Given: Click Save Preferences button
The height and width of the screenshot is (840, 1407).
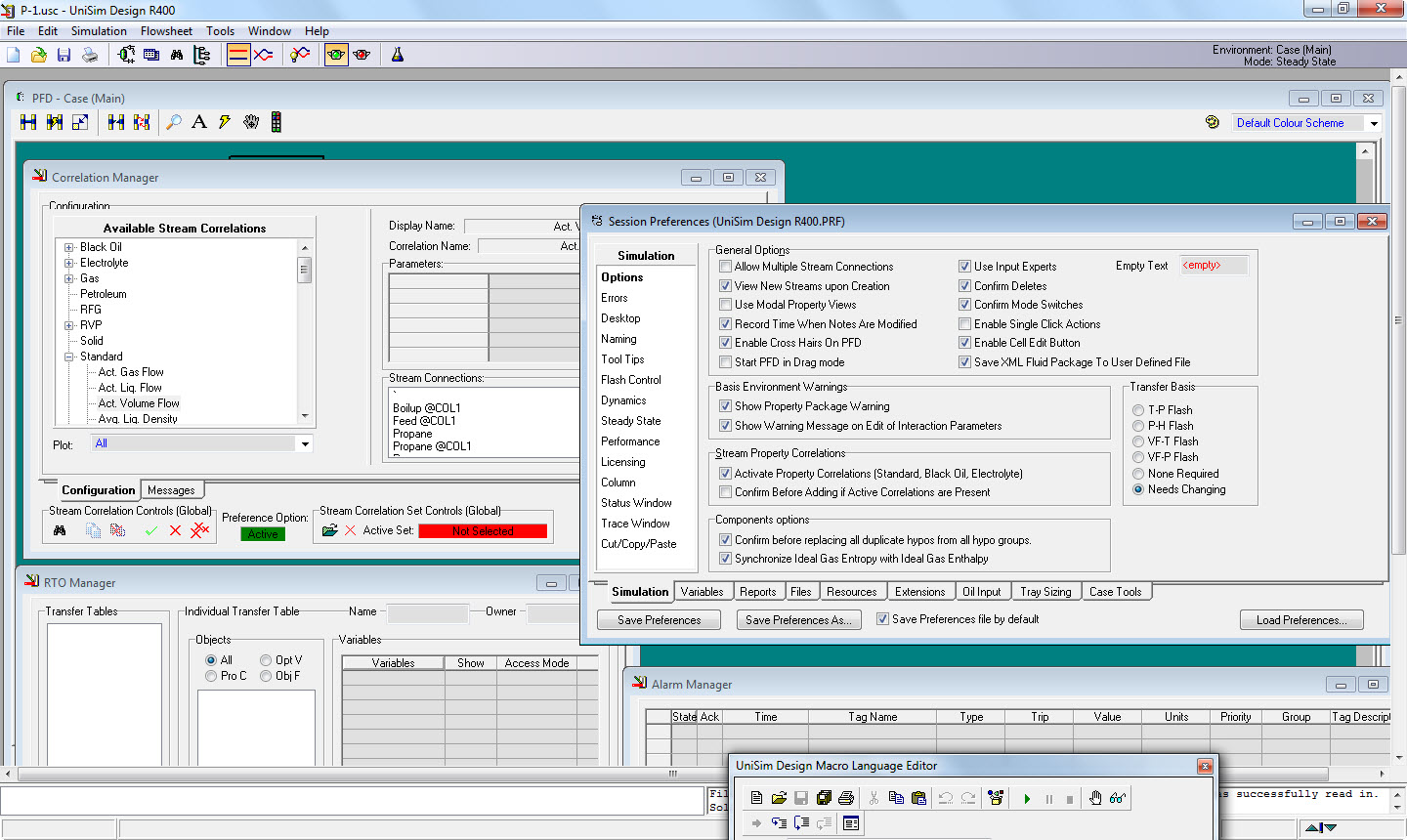Looking at the screenshot, I should point(659,620).
